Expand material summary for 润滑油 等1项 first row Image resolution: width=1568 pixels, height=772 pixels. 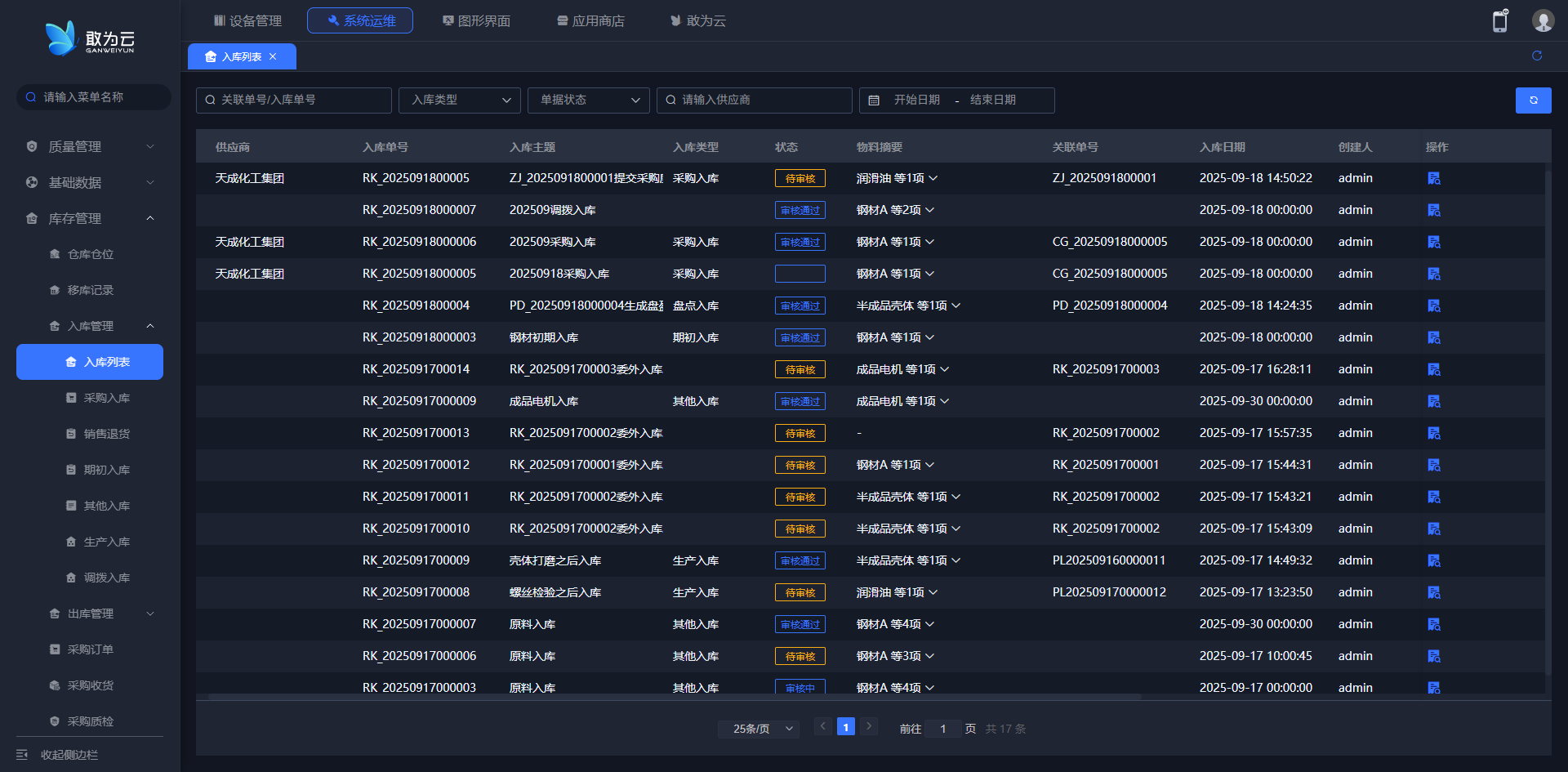click(933, 178)
